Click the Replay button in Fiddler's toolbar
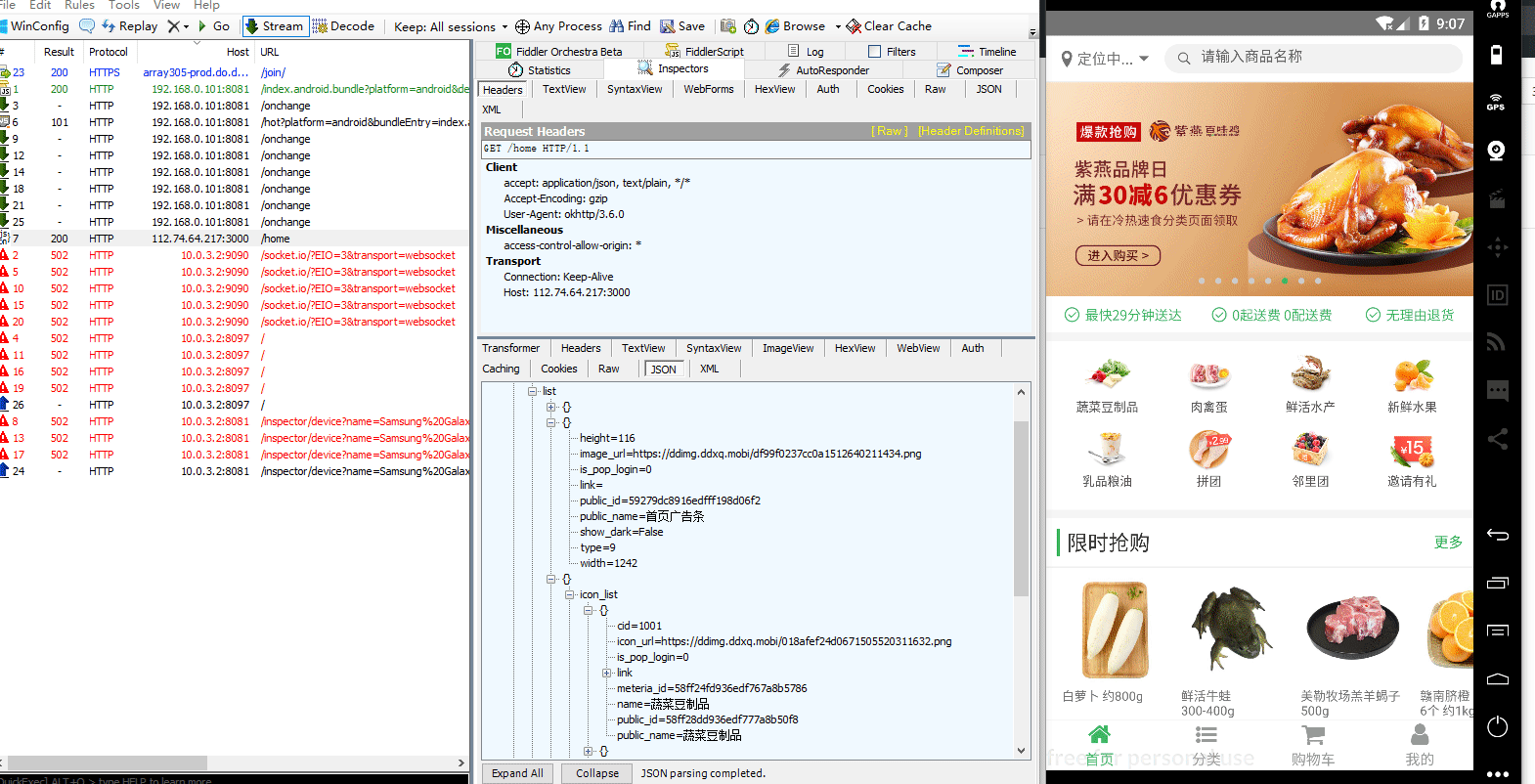Image resolution: width=1535 pixels, height=784 pixels. tap(130, 26)
